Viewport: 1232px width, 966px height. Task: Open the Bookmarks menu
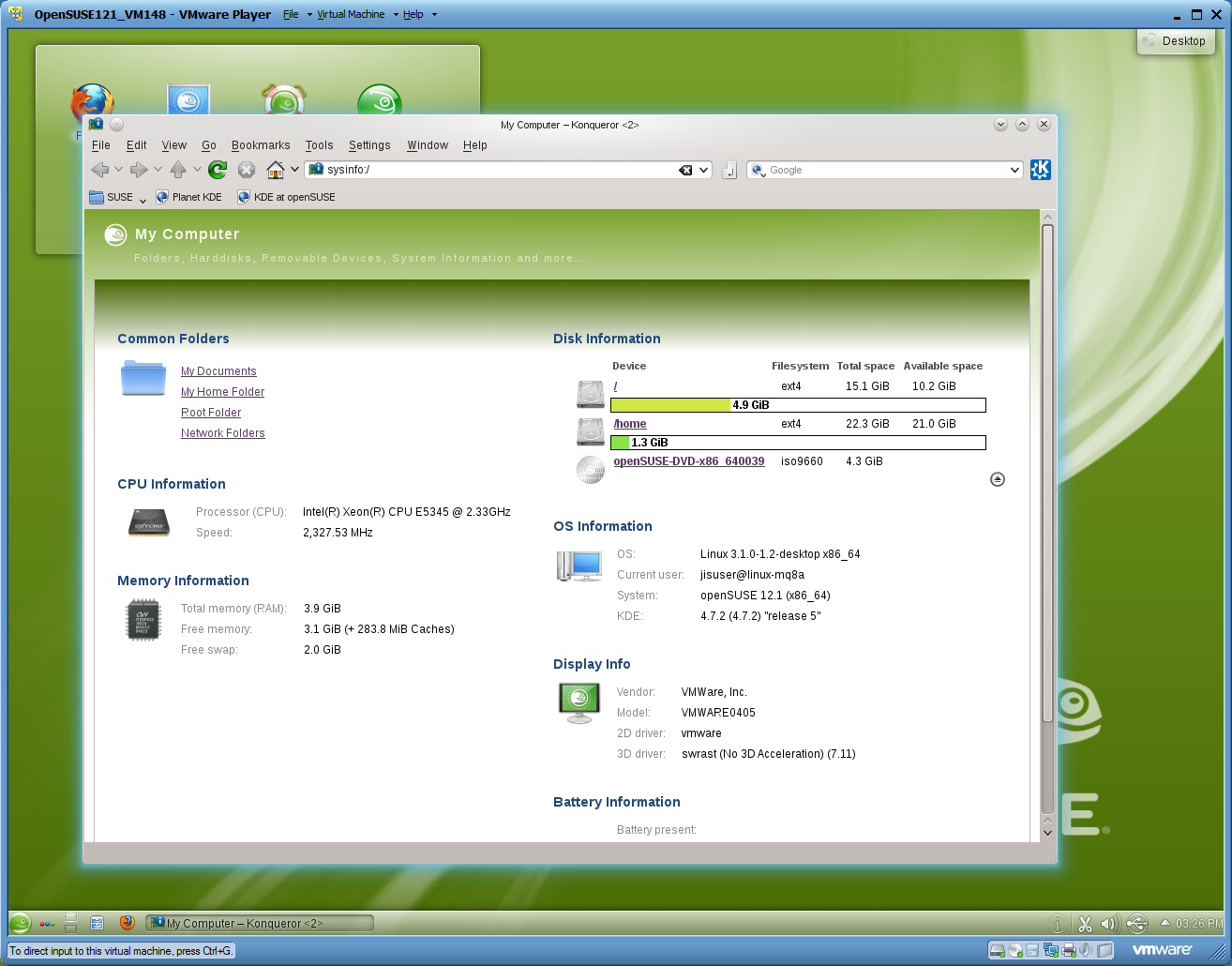tap(260, 145)
